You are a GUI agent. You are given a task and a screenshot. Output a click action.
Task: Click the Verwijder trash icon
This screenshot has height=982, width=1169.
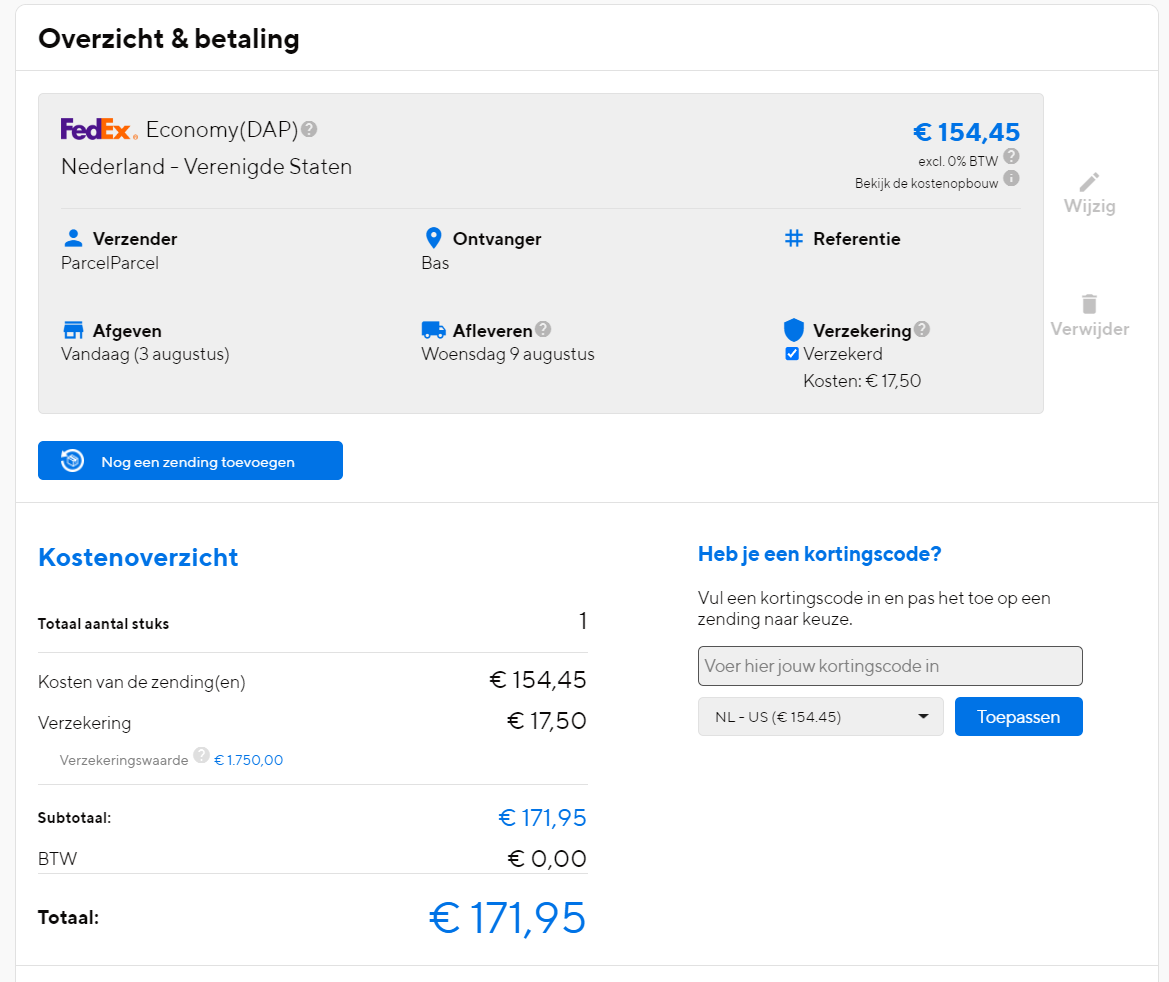pyautogui.click(x=1089, y=304)
